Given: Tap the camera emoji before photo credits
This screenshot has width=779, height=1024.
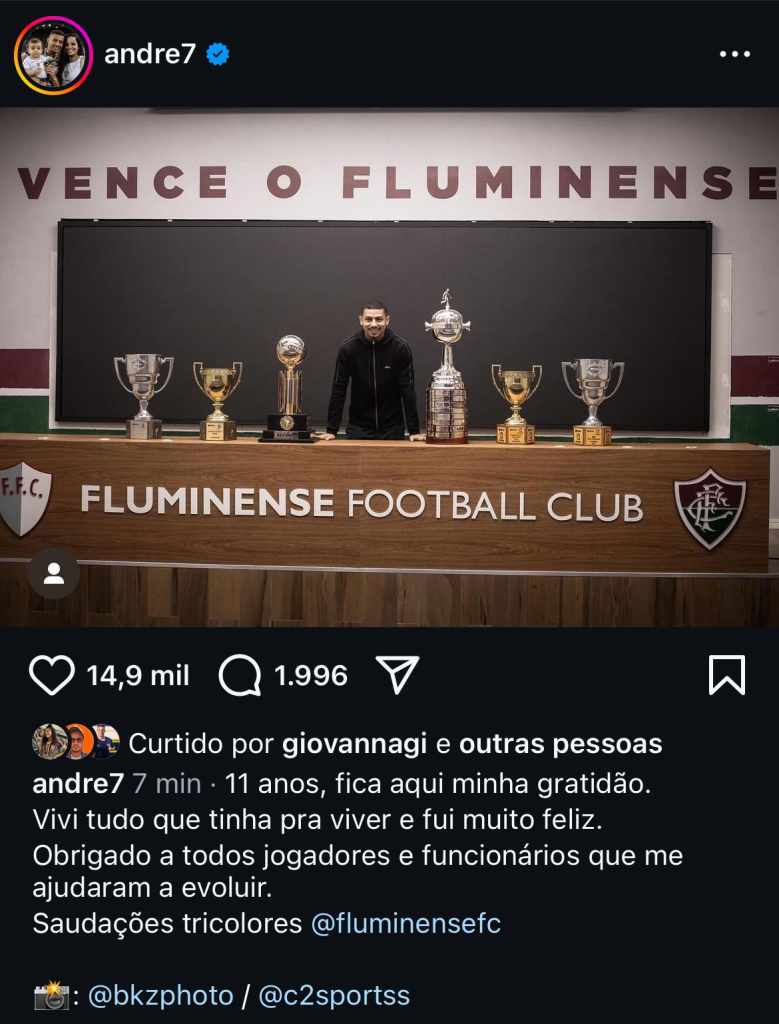Looking at the screenshot, I should pos(51,997).
